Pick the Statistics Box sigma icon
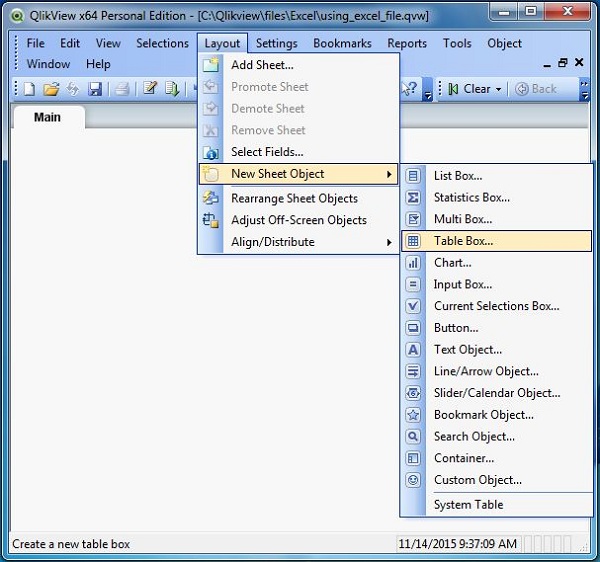Image resolution: width=600 pixels, height=562 pixels. (413, 198)
